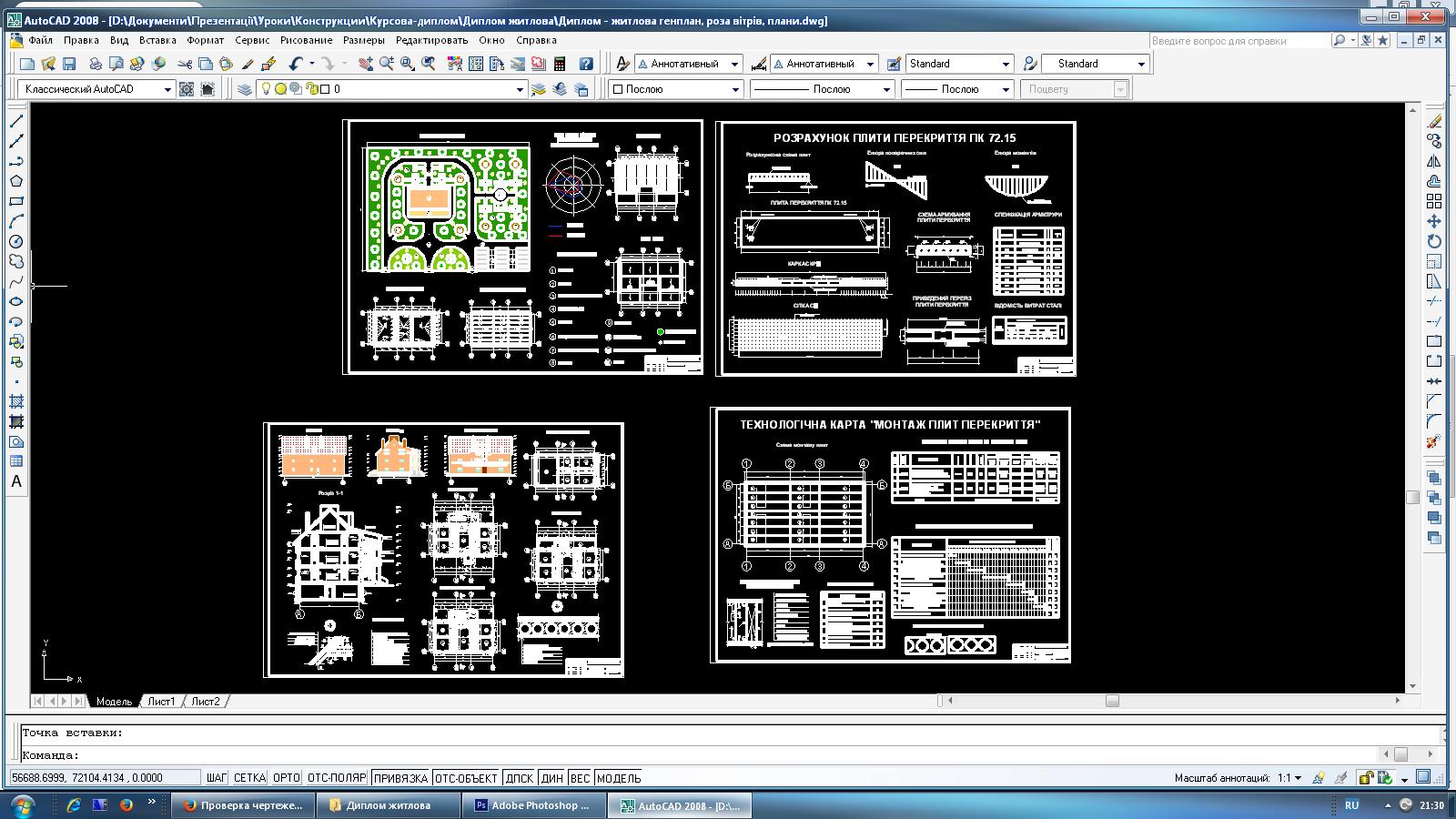Select the Rectangle drawing tool

coord(16,202)
